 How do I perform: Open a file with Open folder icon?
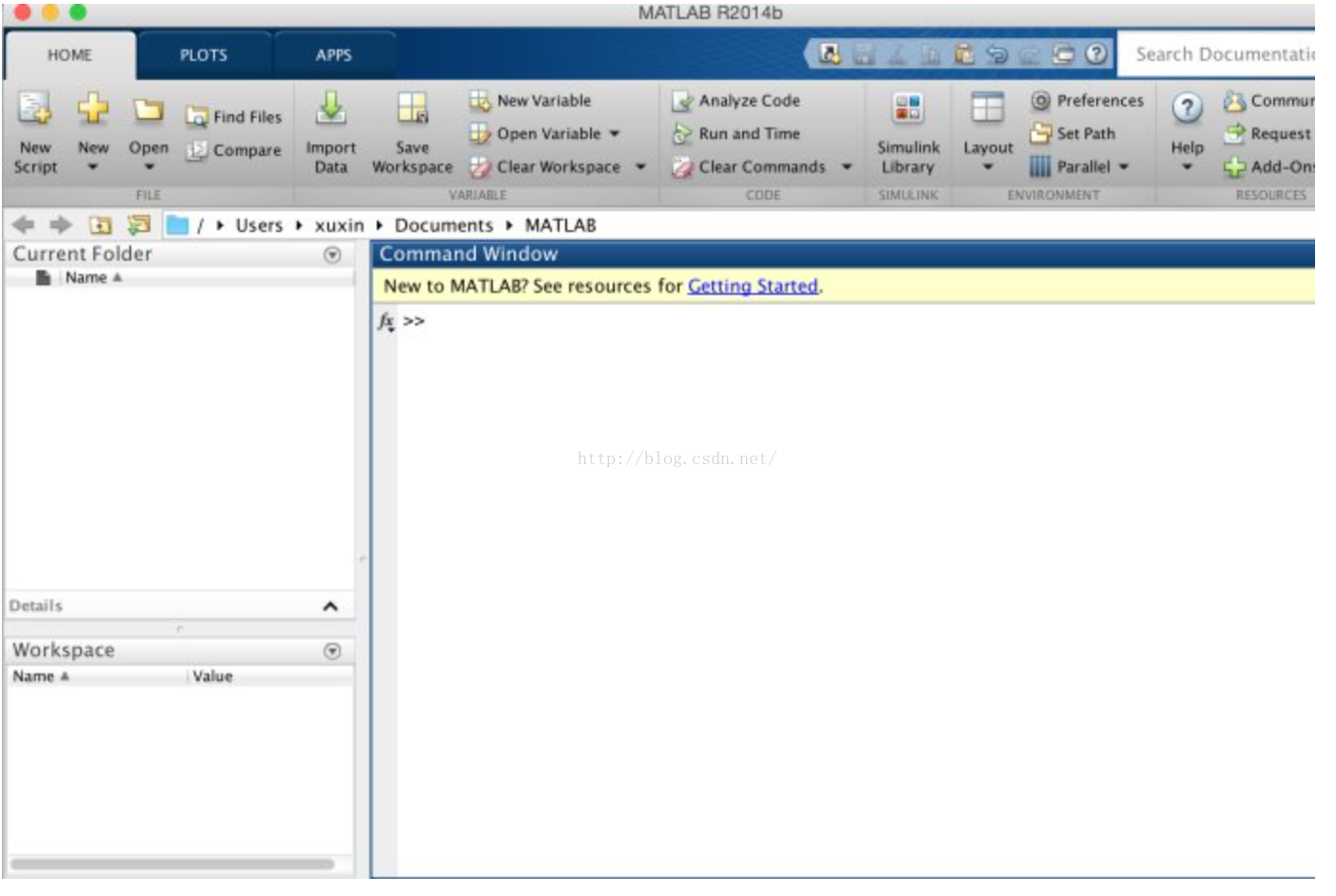pyautogui.click(x=148, y=110)
